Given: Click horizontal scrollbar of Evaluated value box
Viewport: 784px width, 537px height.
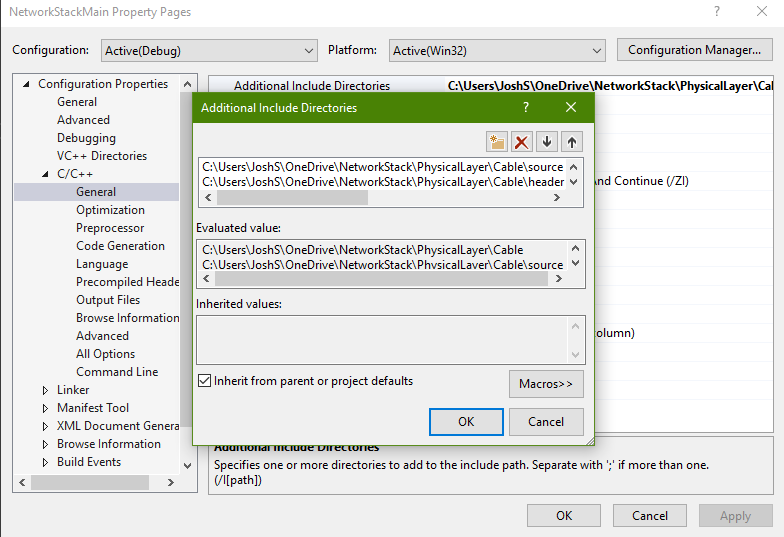Looking at the screenshot, I should pos(381,279).
